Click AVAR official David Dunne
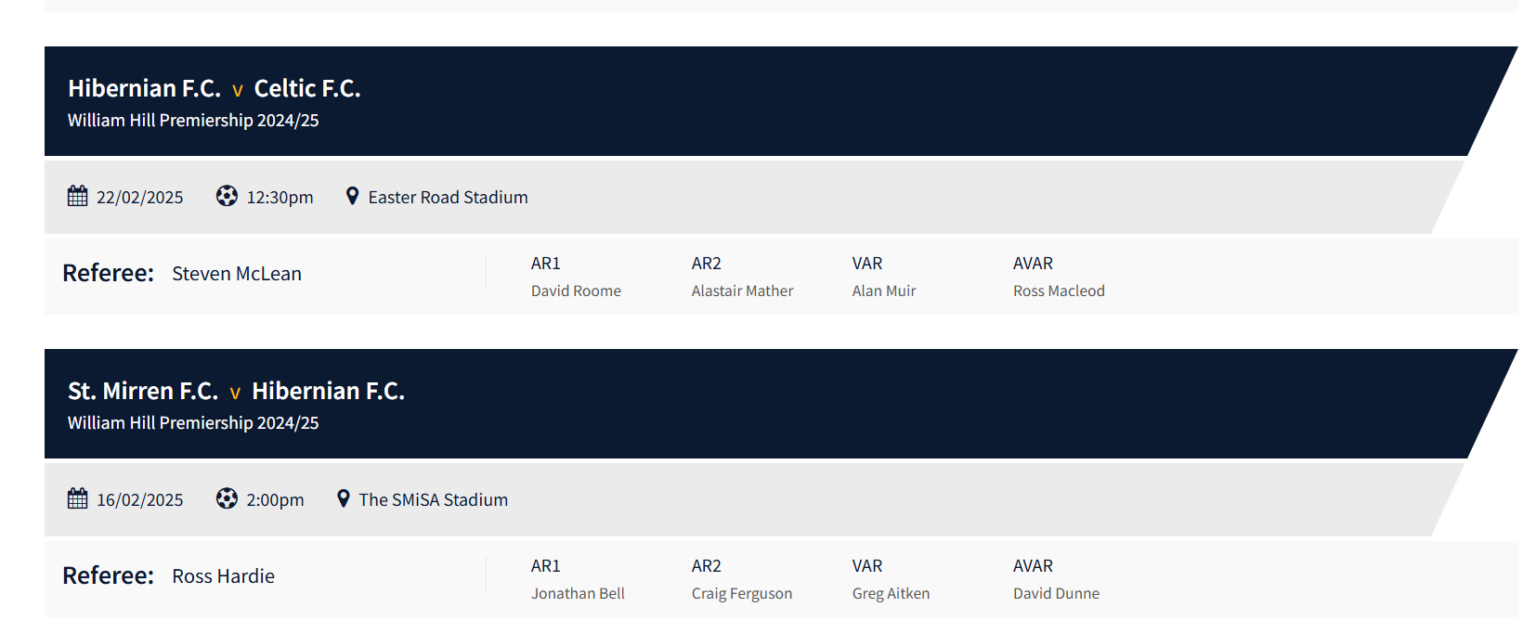This screenshot has height=633, width=1536. [1056, 593]
